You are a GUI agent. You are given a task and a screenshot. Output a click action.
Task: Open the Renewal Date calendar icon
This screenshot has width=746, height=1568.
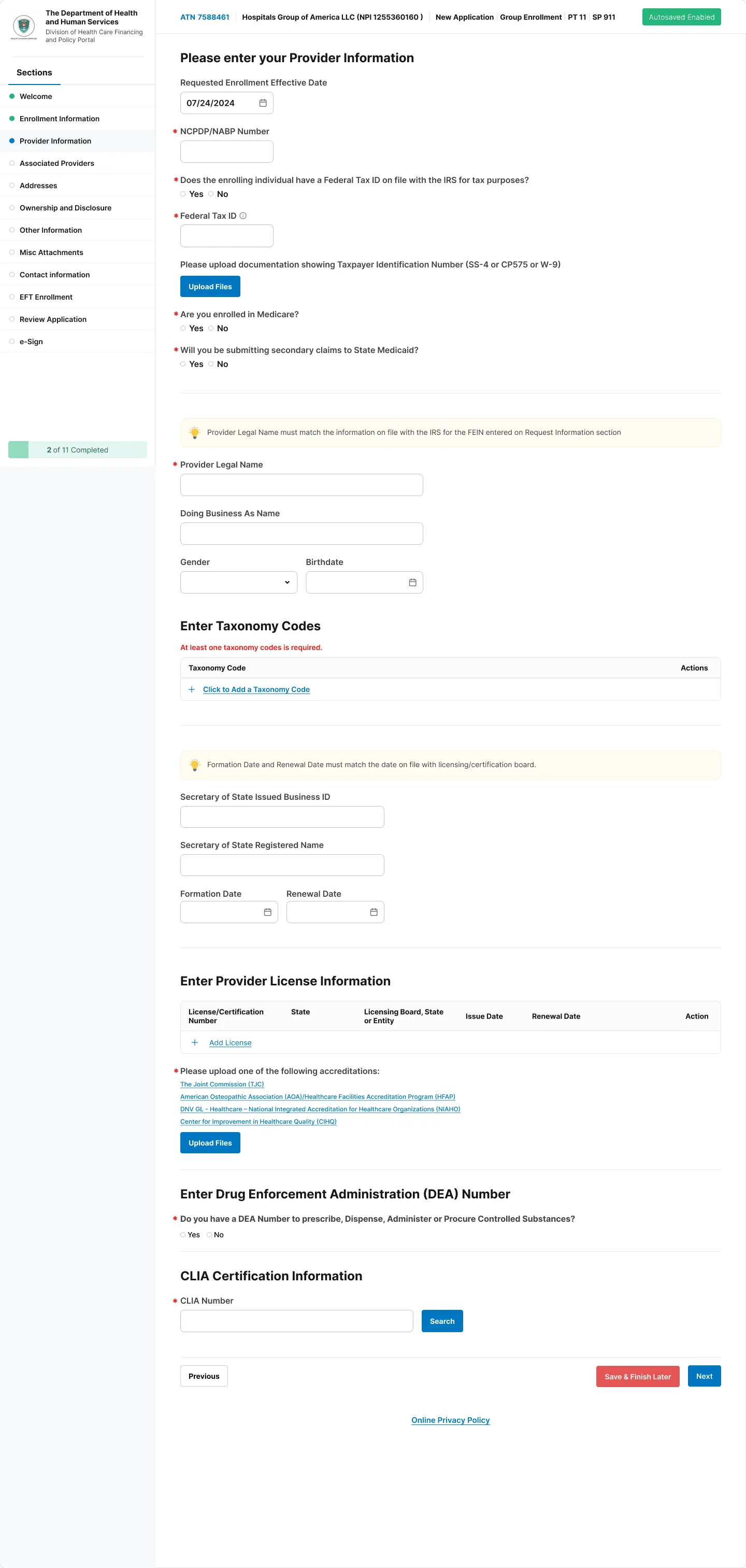point(374,912)
